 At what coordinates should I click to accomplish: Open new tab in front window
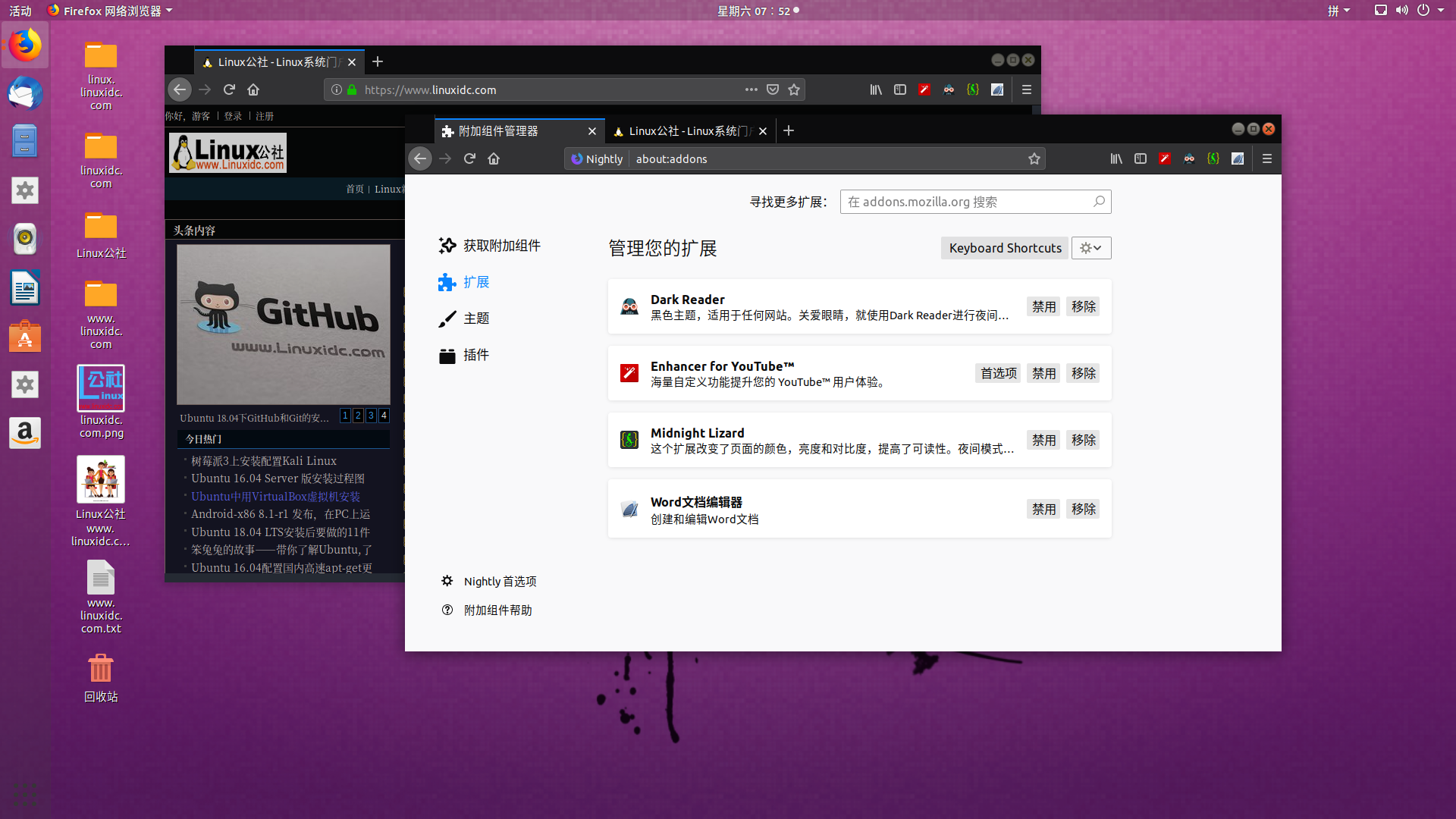coord(789,130)
